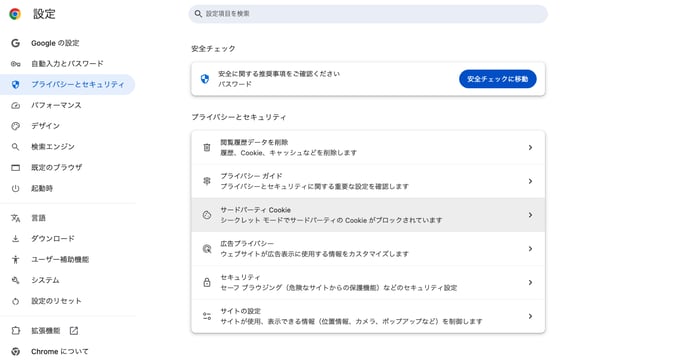Open サードパーティ Cookie settings row

(368, 215)
